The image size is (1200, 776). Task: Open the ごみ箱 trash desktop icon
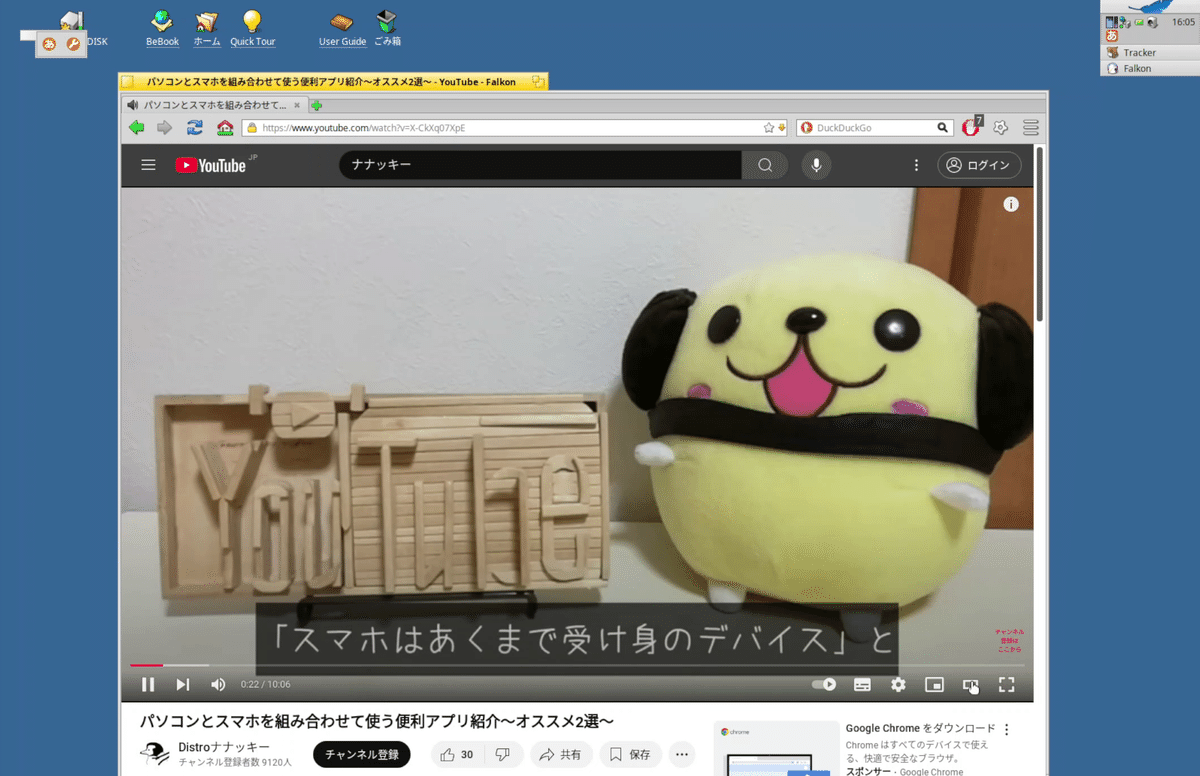click(x=387, y=29)
